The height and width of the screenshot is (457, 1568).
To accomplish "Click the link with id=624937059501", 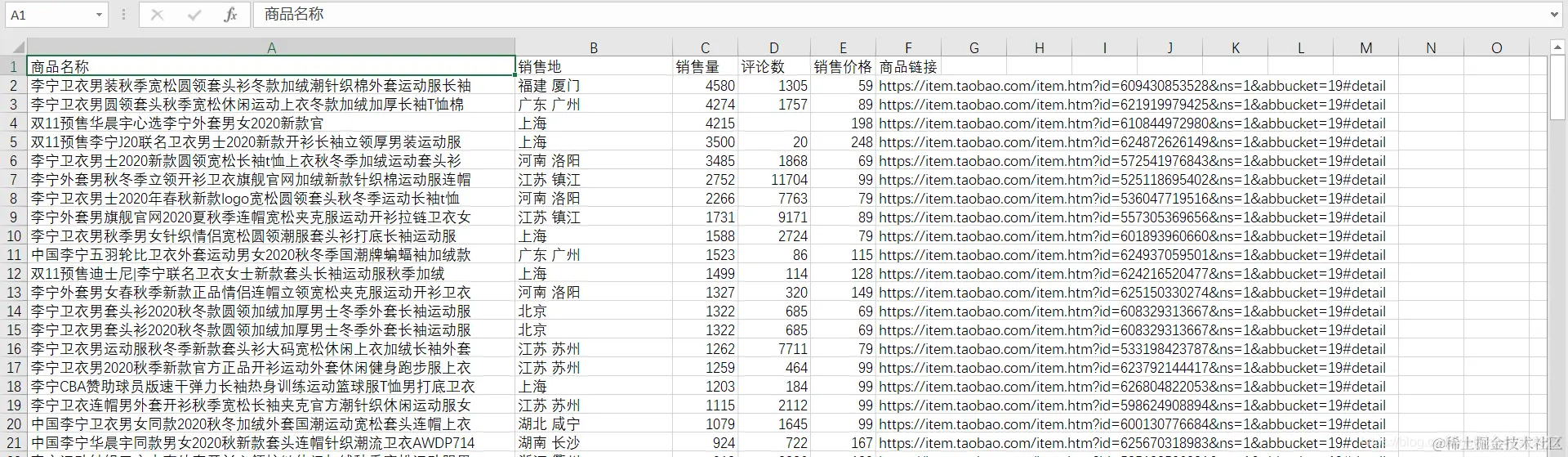I will tap(1132, 254).
